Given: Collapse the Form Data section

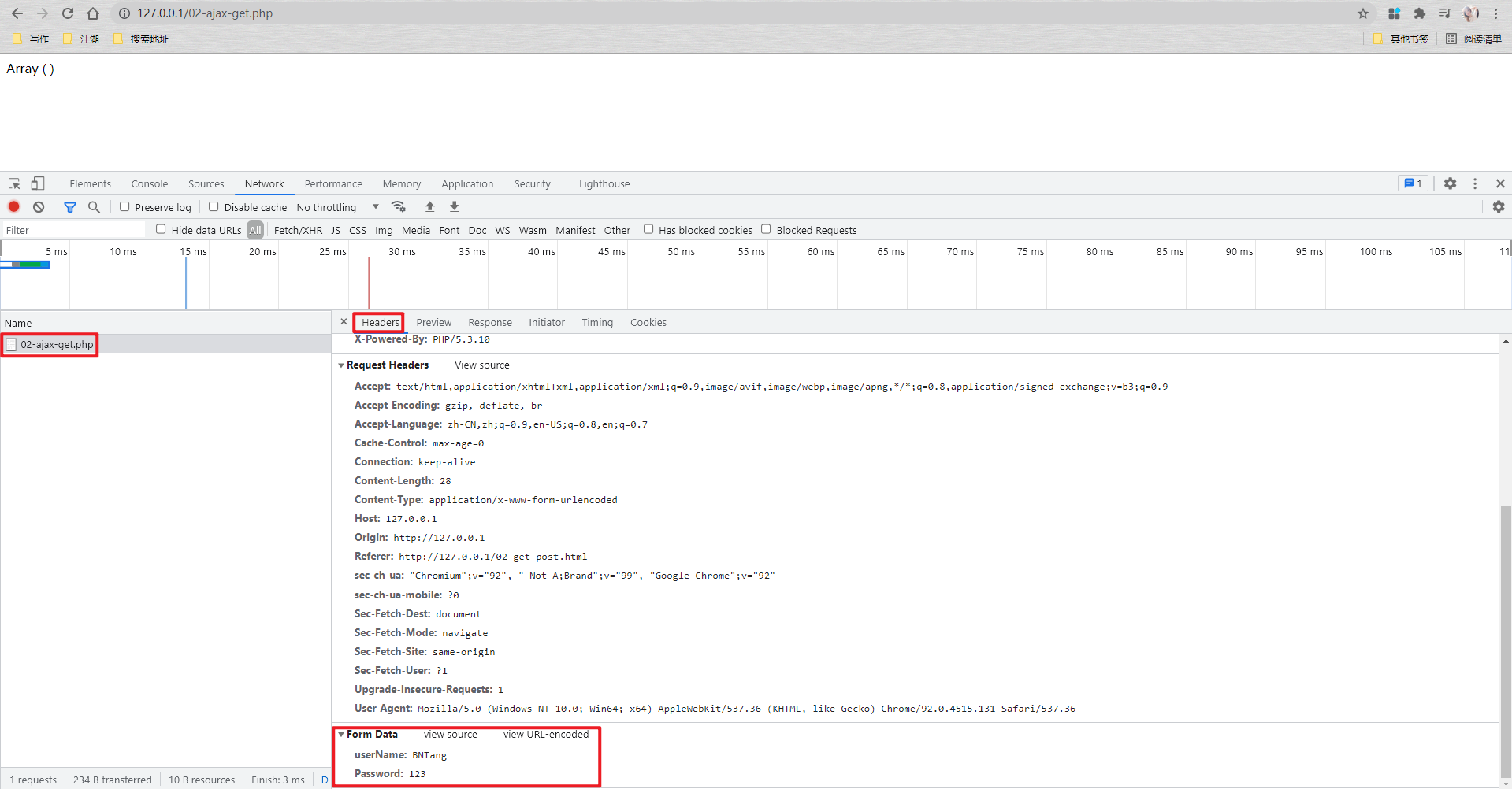Looking at the screenshot, I should (341, 735).
